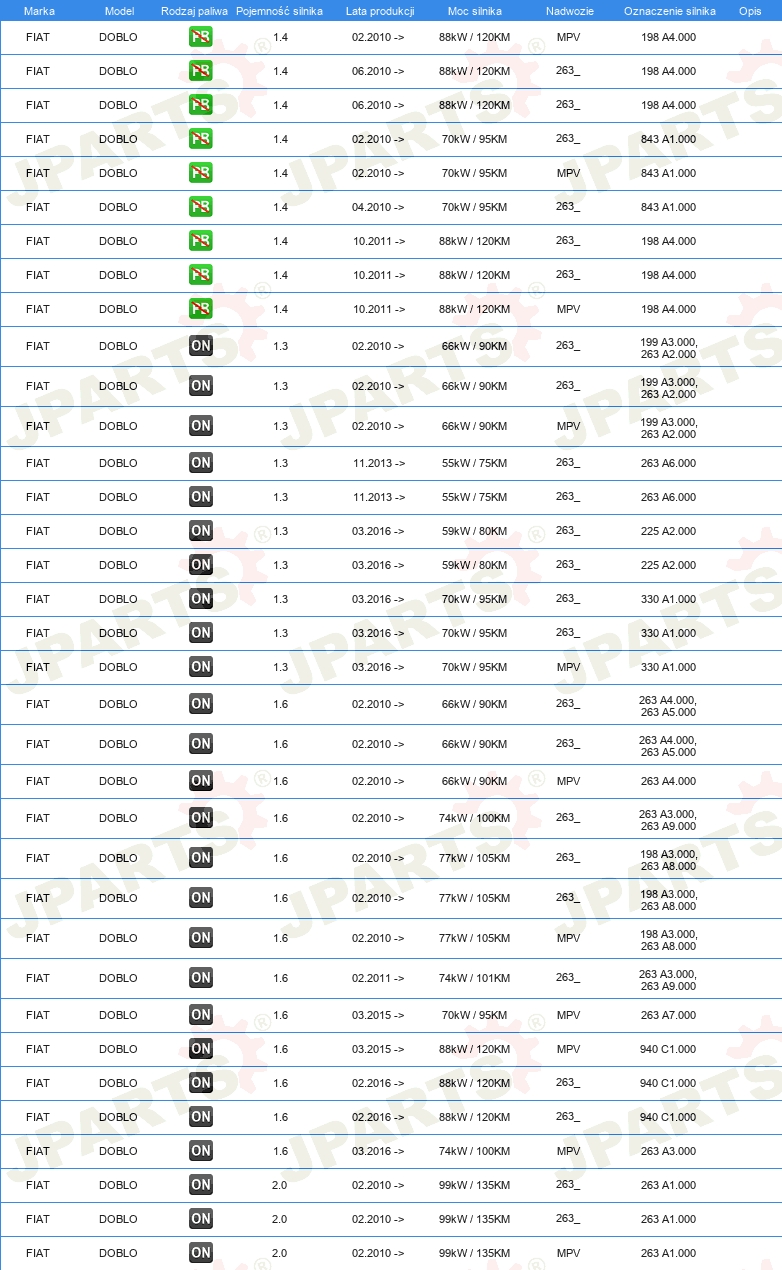Click the Pojemność silnika column header

tap(279, 10)
